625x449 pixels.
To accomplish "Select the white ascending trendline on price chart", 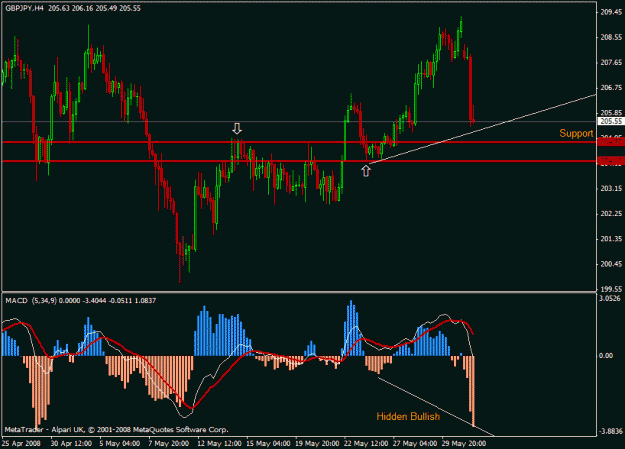I will pos(482,129).
